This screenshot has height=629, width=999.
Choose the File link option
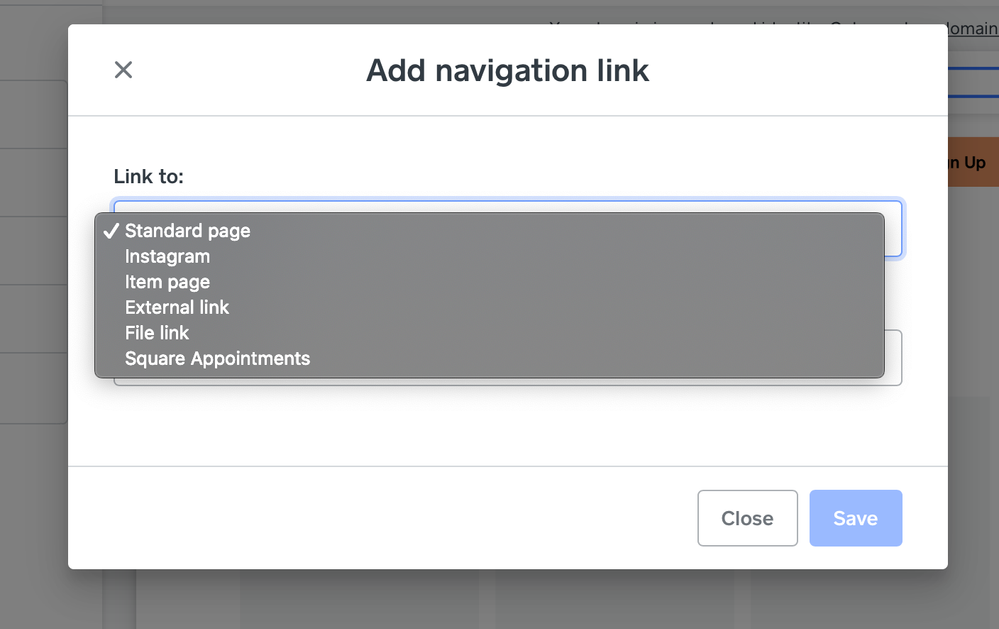pos(157,333)
